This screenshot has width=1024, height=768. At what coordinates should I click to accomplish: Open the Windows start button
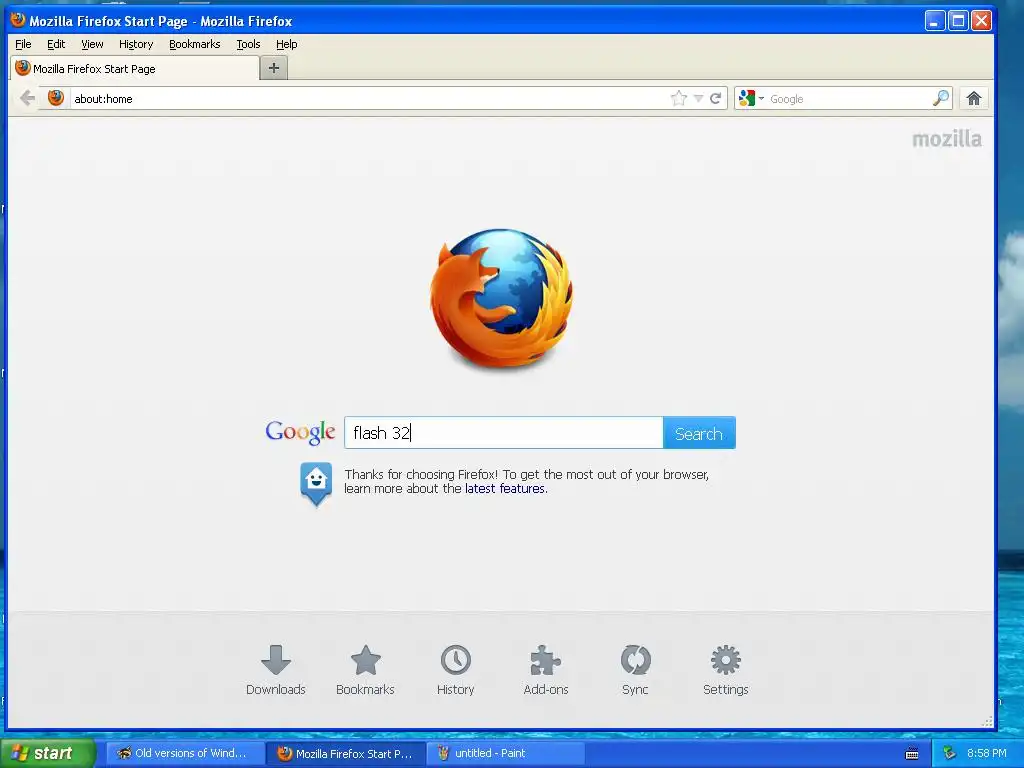point(48,753)
